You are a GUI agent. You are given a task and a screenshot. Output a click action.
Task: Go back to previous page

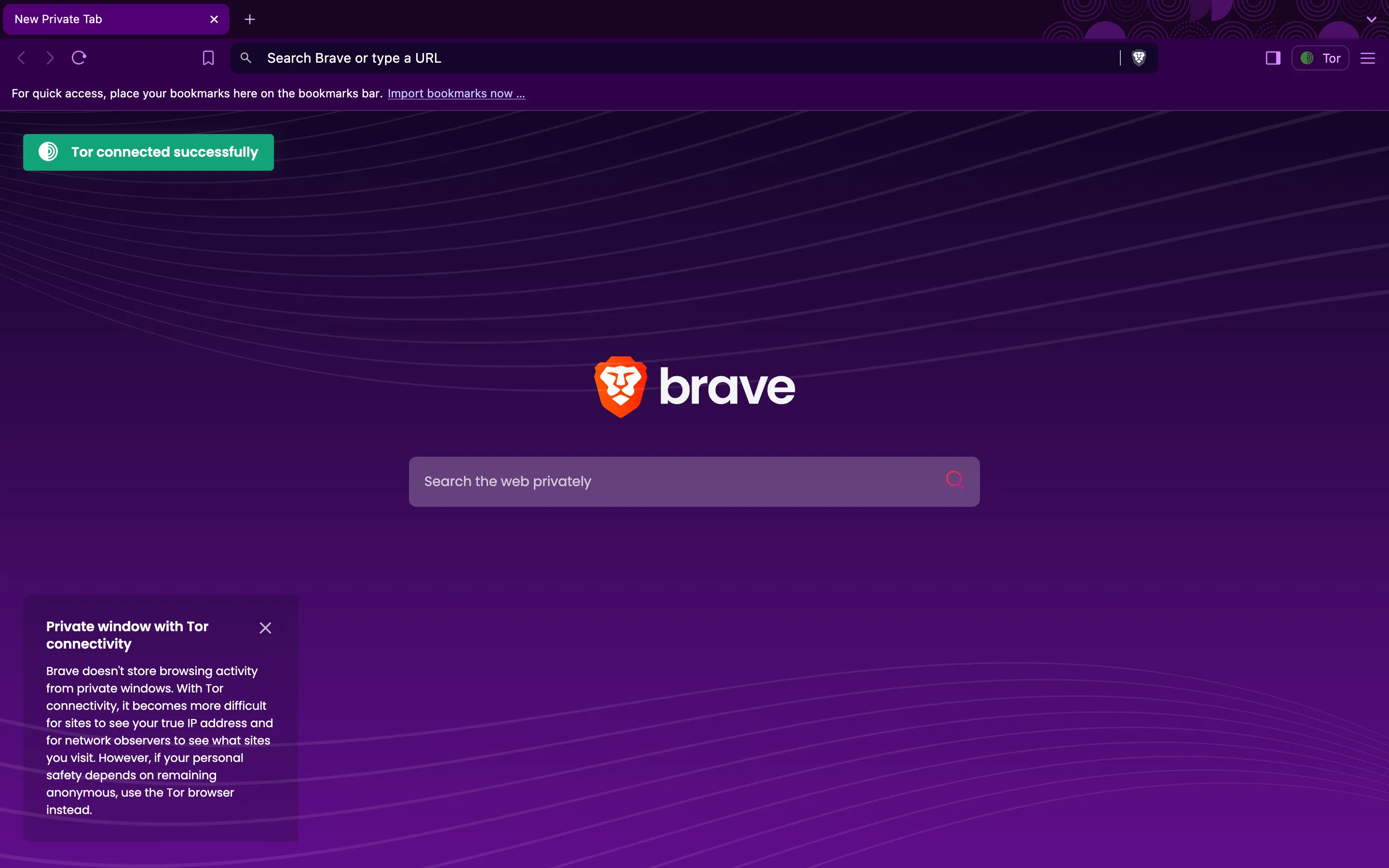22,58
